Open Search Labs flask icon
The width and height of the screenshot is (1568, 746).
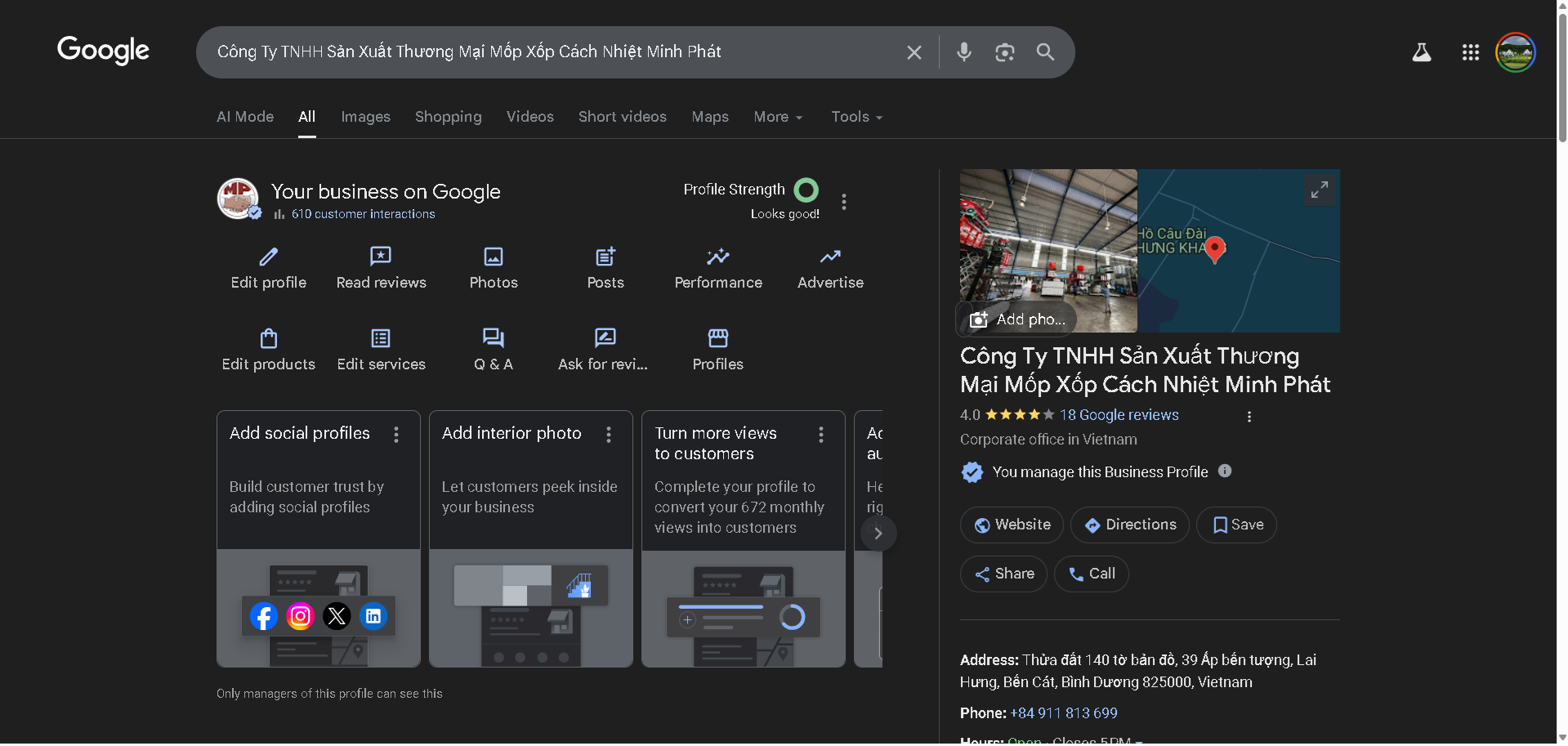1422,52
